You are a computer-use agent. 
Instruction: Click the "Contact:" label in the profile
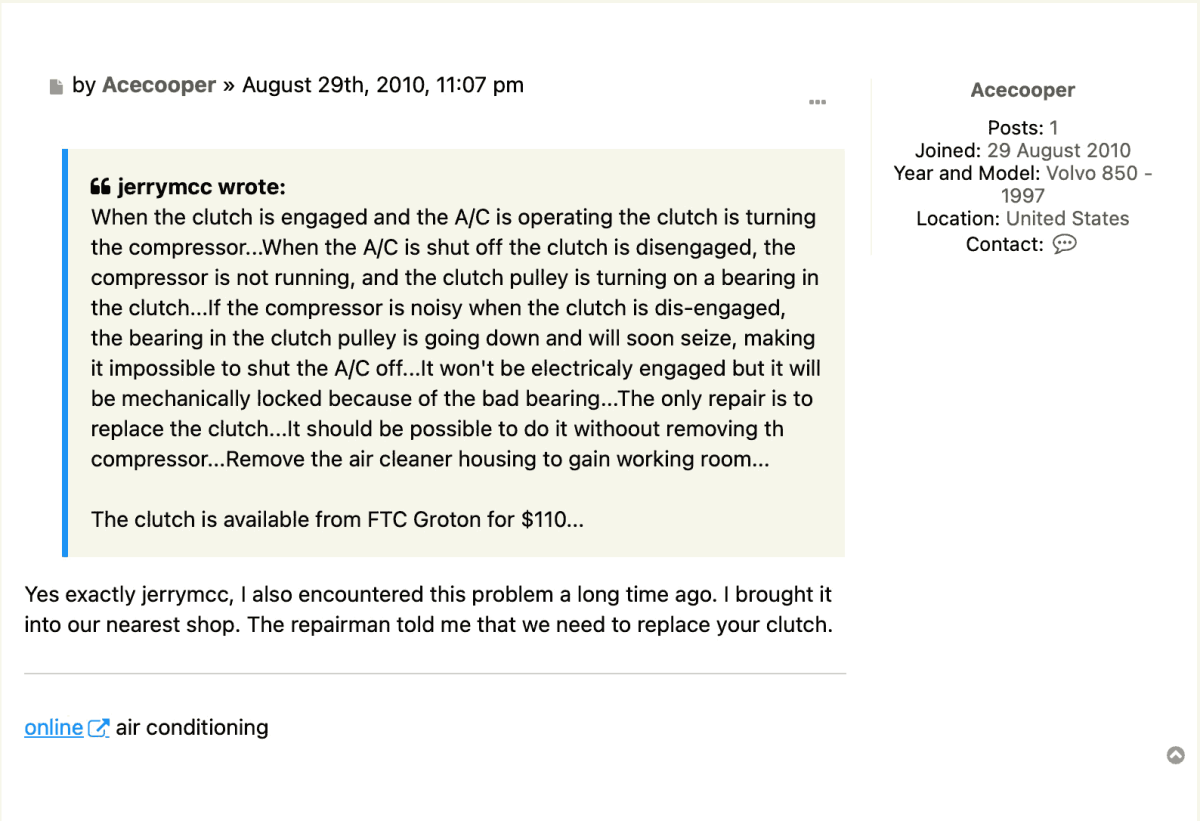1005,244
